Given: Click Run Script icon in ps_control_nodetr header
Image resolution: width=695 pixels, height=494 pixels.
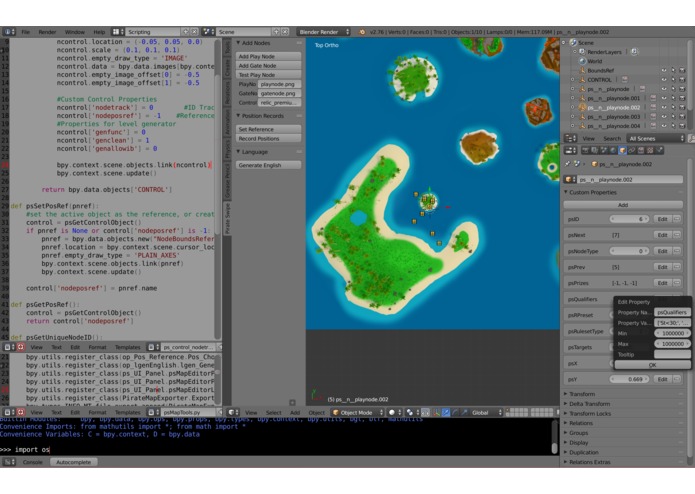Looking at the screenshot, I should coord(20,347).
